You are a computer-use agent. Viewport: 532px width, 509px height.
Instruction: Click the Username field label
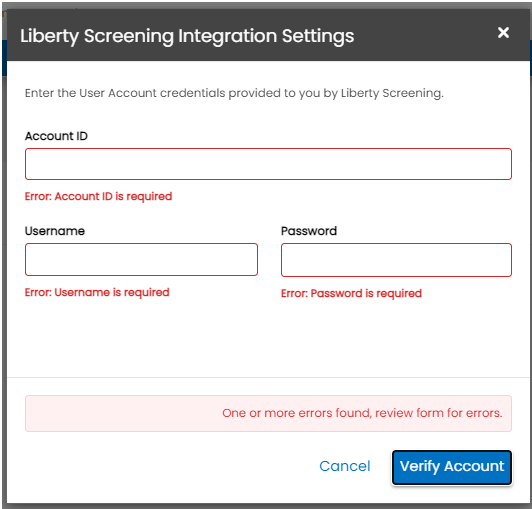pyautogui.click(x=55, y=231)
